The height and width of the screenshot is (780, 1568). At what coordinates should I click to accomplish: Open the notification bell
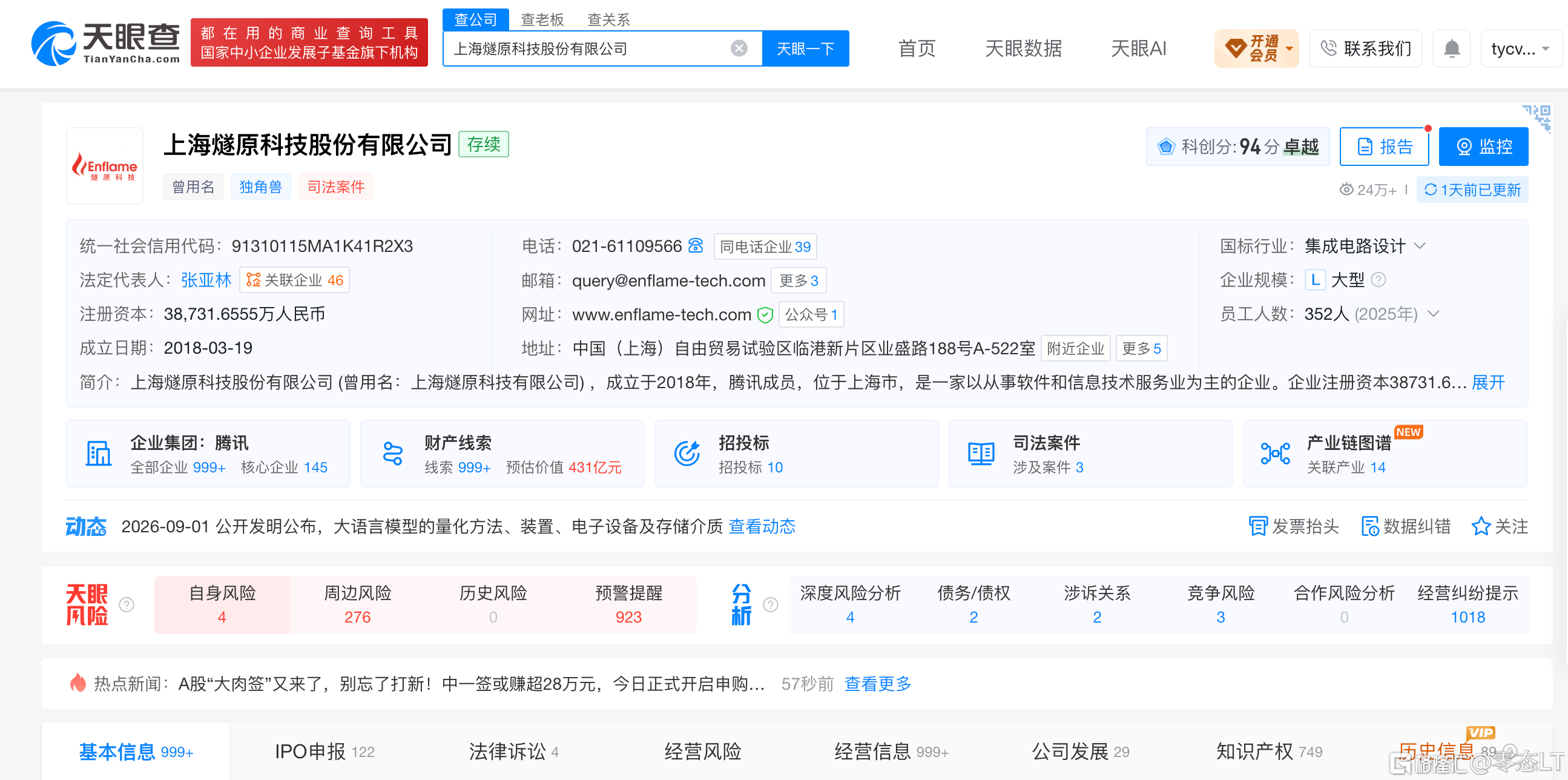tap(1452, 48)
